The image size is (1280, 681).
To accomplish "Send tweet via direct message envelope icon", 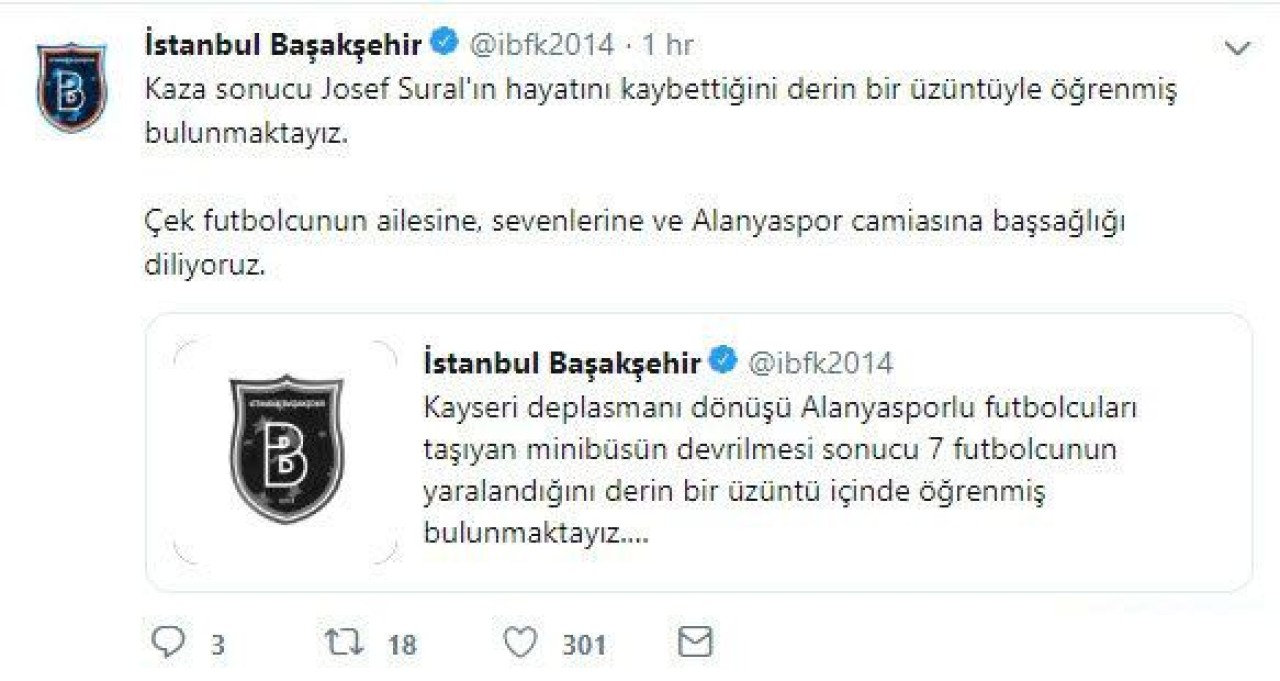I will (695, 642).
